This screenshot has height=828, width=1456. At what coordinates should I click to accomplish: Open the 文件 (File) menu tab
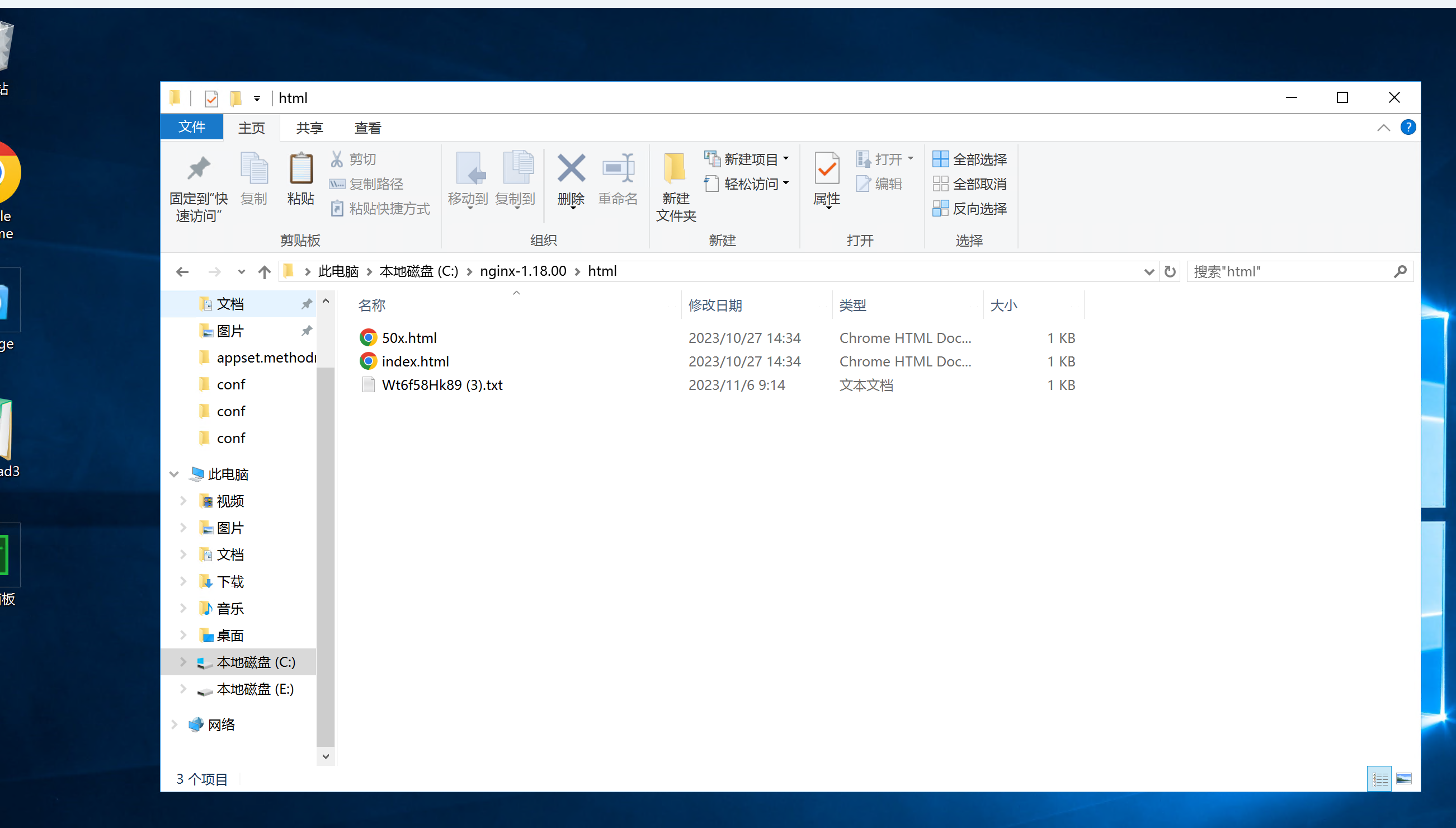pos(192,127)
